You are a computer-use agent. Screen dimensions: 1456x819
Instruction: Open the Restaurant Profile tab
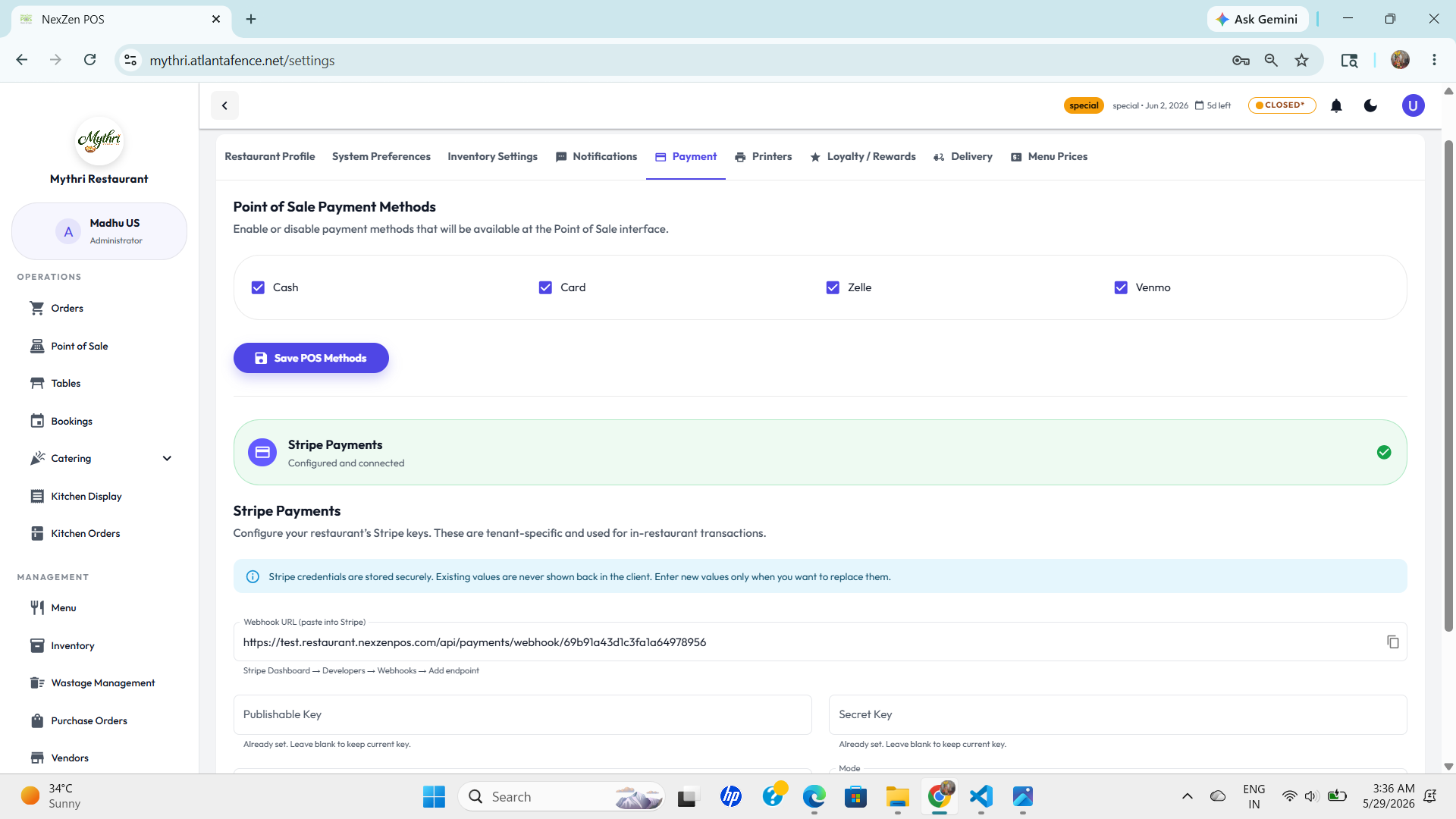(269, 156)
